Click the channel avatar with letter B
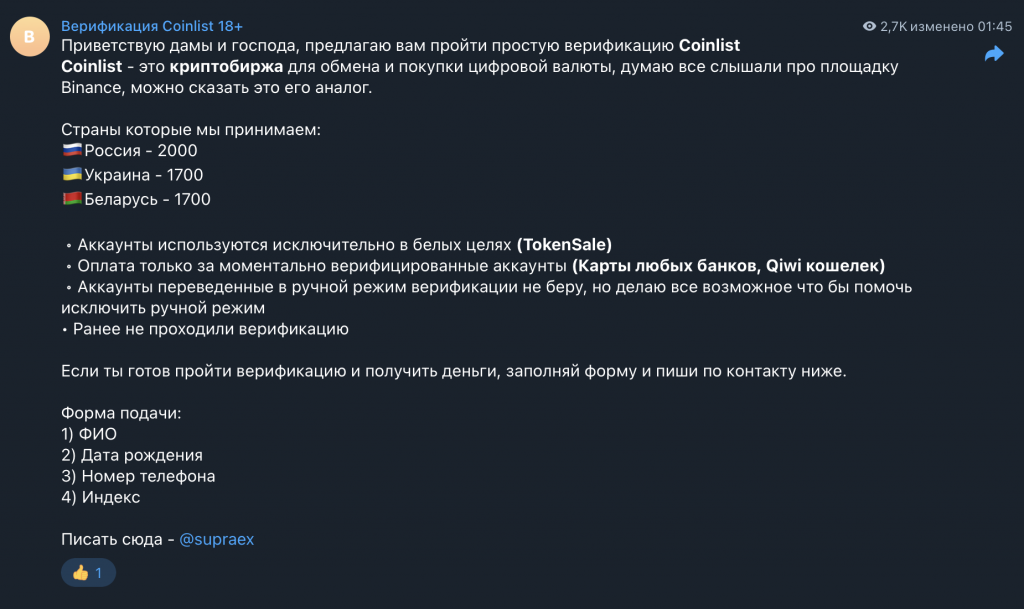1024x609 pixels. click(29, 37)
